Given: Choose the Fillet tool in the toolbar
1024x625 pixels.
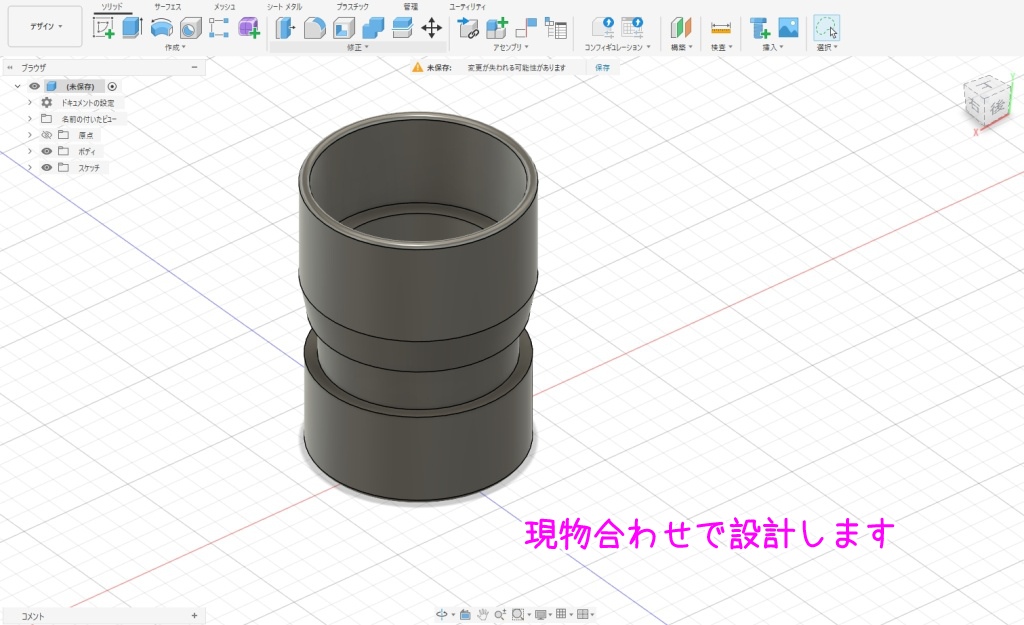Looking at the screenshot, I should [x=315, y=28].
